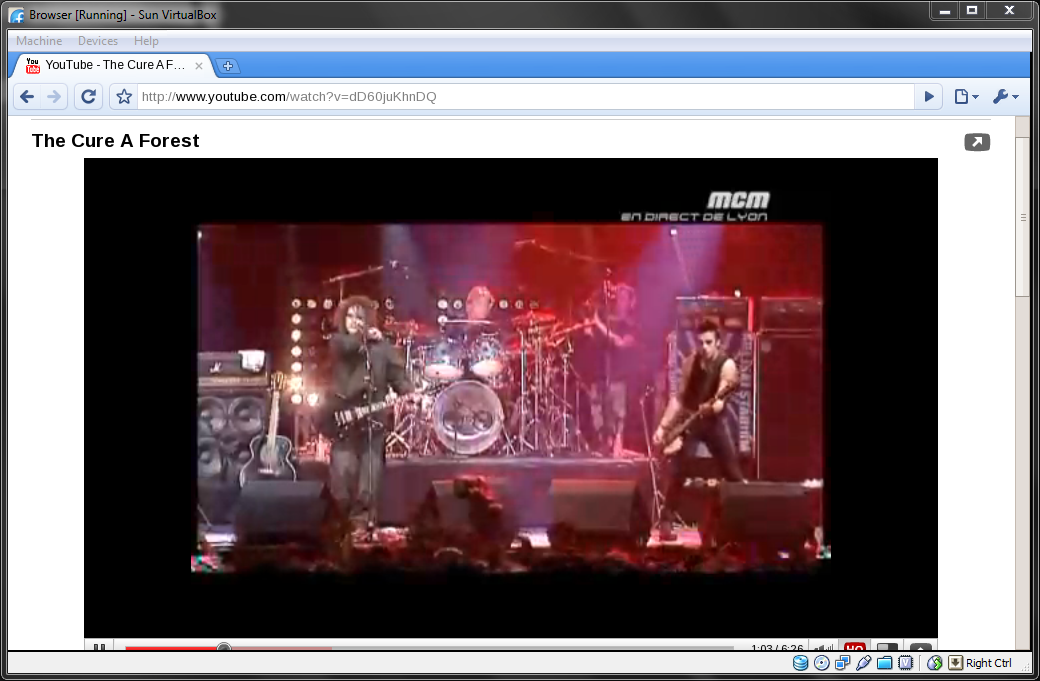Go back with the browser back arrow

tap(27, 97)
